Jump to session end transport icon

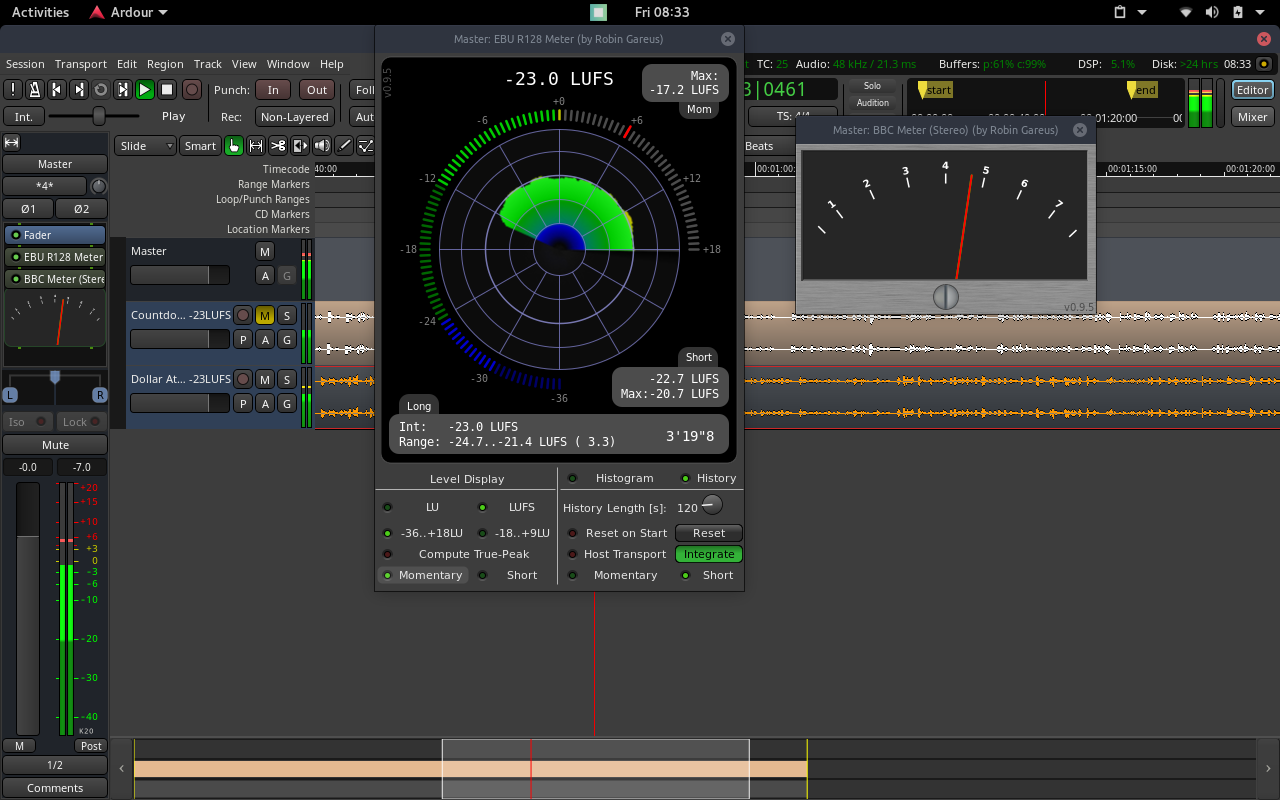click(x=79, y=90)
